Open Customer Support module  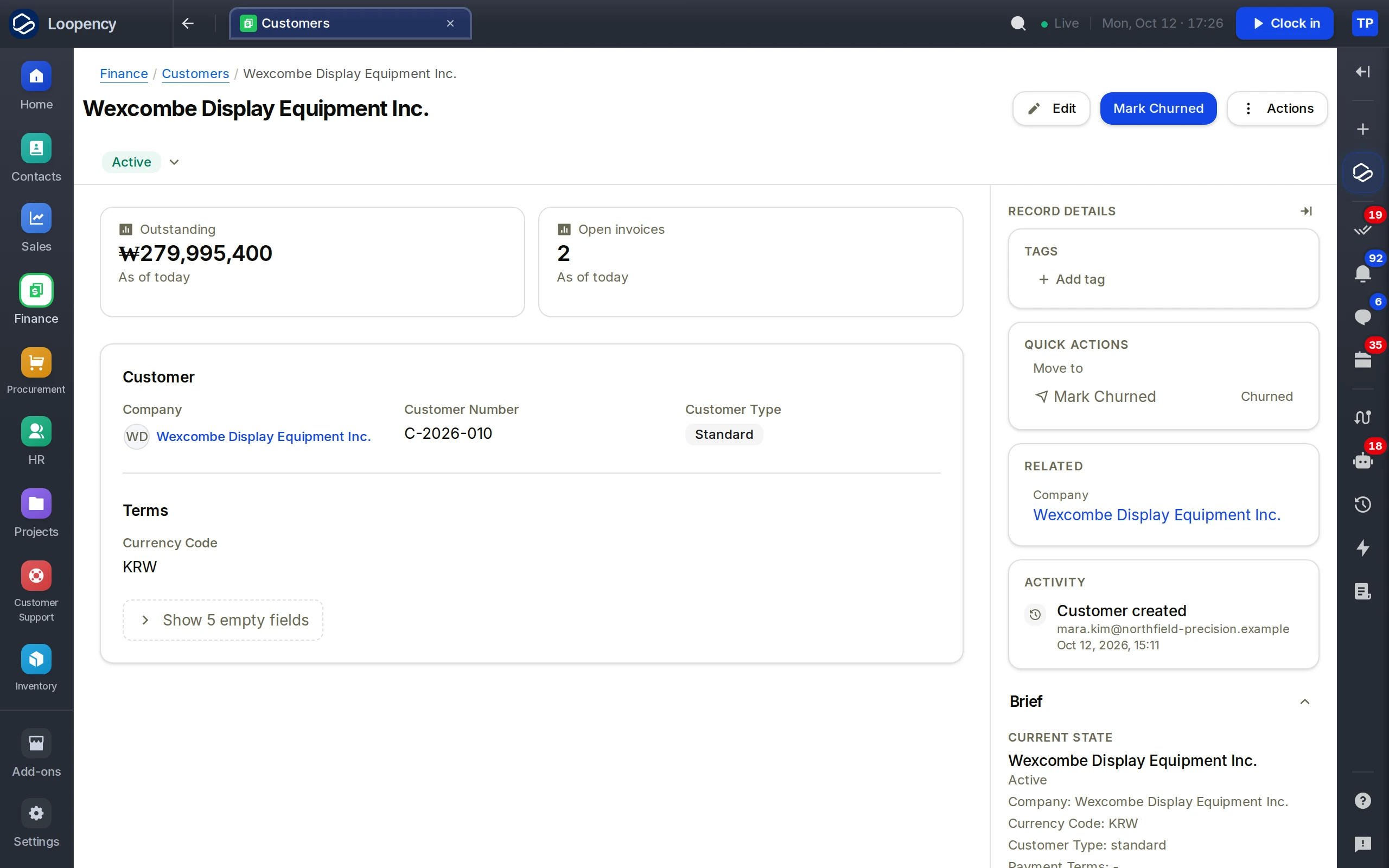click(36, 592)
